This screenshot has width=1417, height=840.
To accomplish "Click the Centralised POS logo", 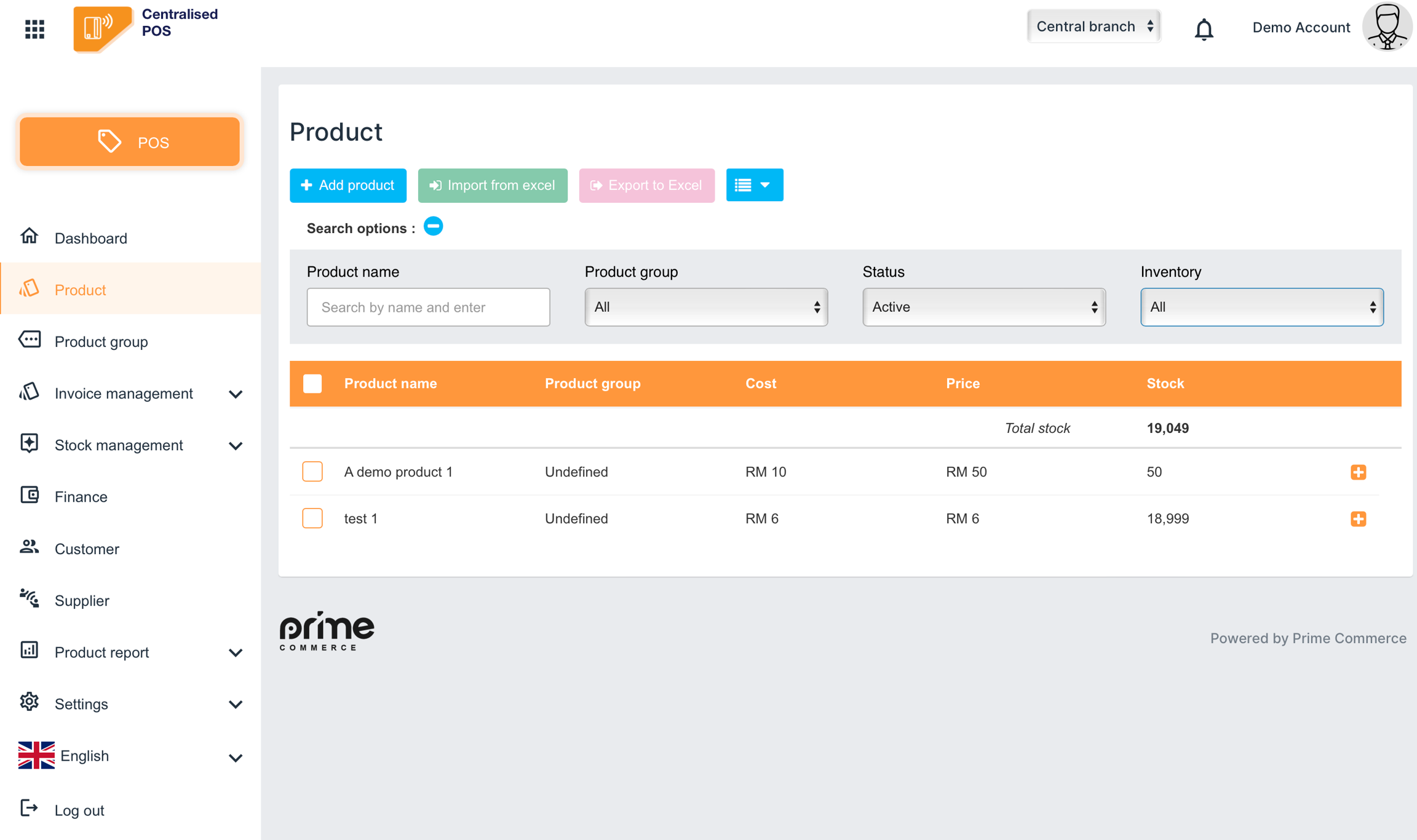I will (x=102, y=28).
